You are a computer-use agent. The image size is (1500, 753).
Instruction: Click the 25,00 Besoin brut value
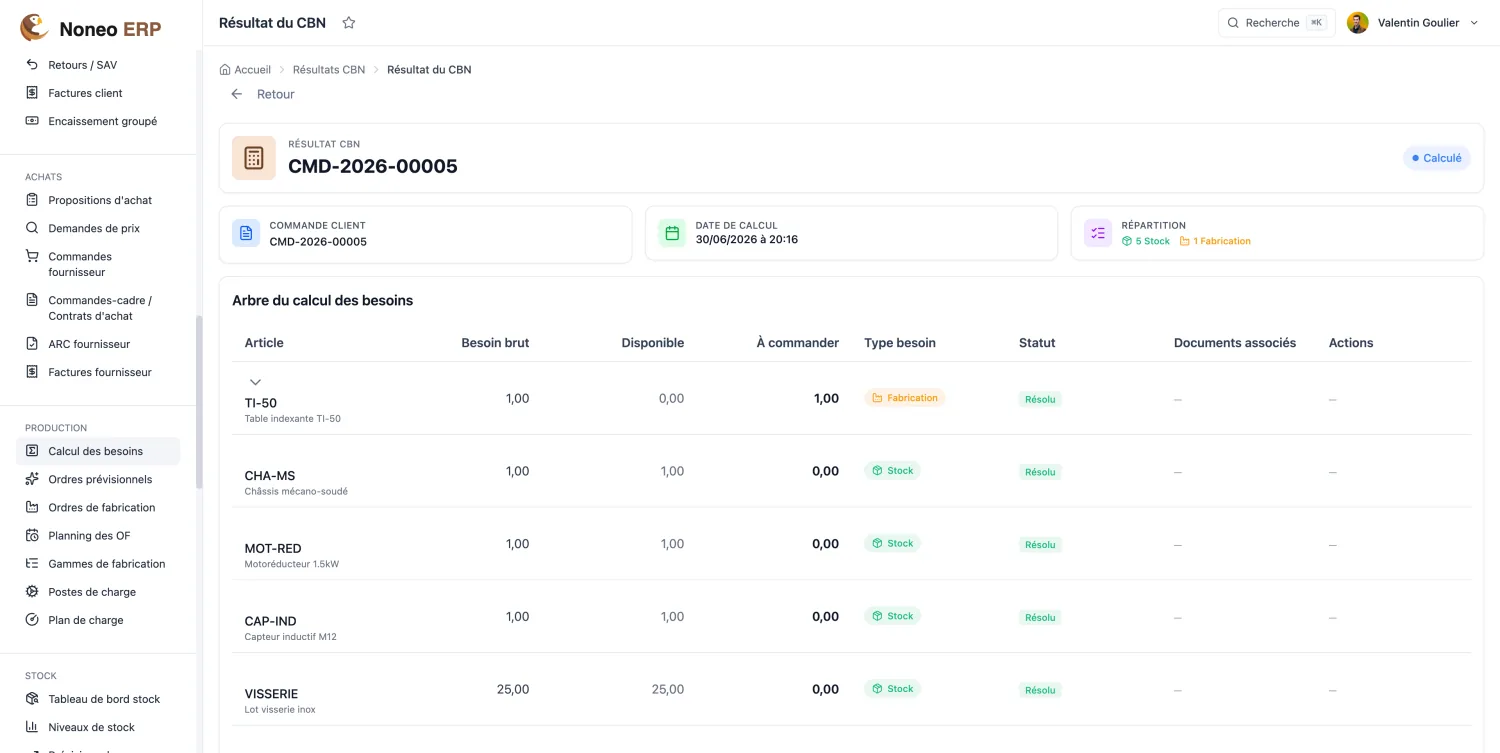[x=513, y=689]
